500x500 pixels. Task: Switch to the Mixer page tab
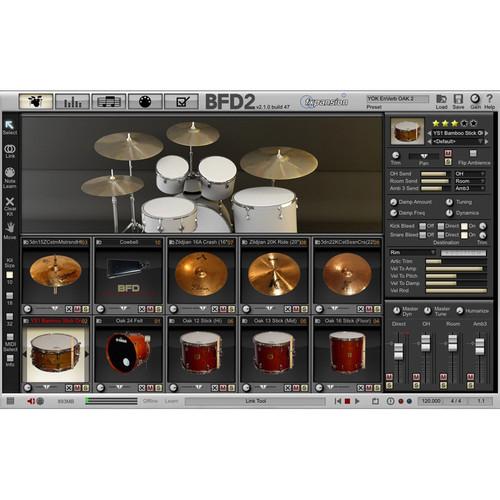72,101
